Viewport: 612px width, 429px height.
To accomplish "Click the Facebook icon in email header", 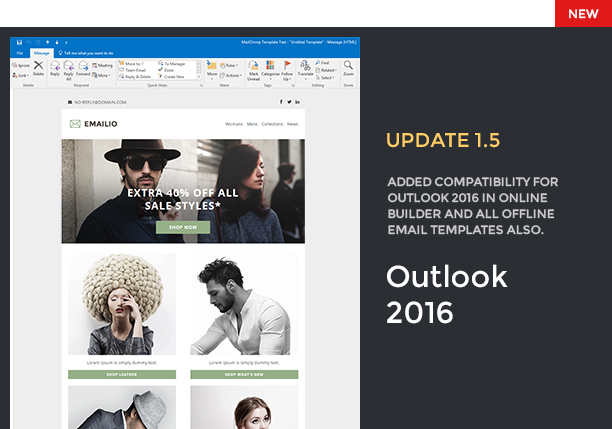I will tap(281, 102).
